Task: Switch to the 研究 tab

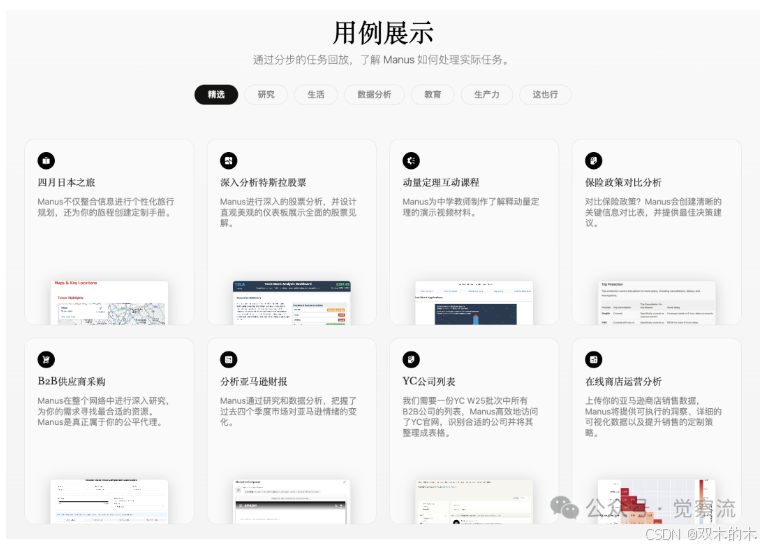Action: click(266, 94)
